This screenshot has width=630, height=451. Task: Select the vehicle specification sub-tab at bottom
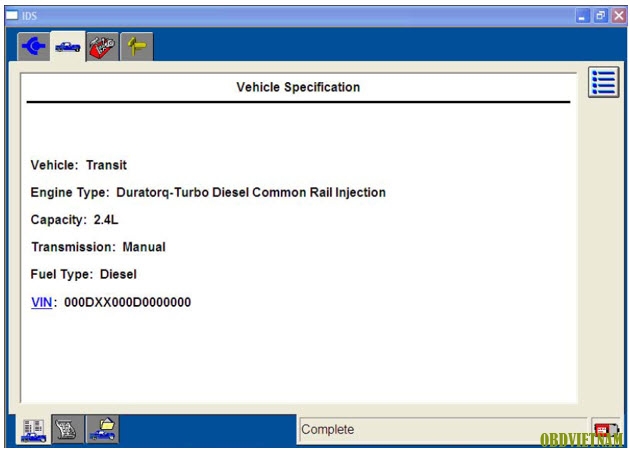[x=33, y=429]
